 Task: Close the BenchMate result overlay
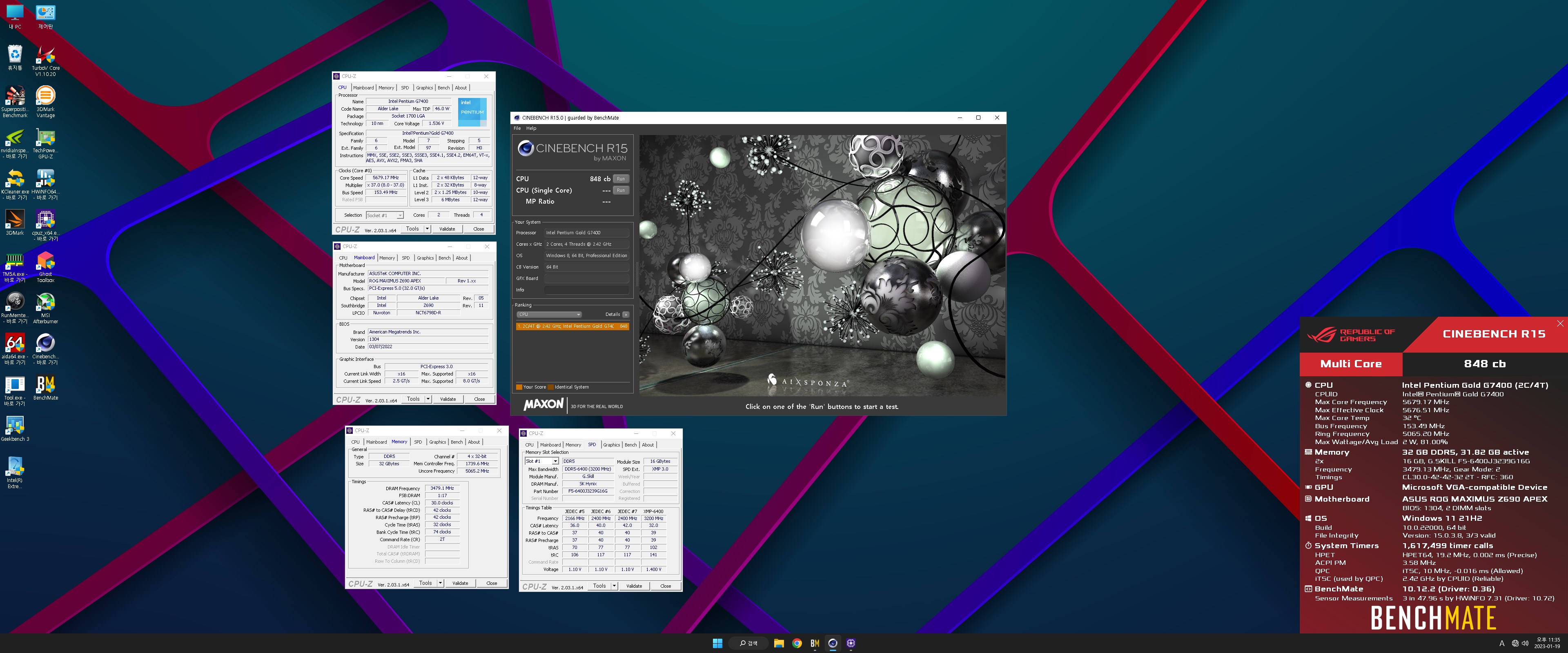point(1560,324)
